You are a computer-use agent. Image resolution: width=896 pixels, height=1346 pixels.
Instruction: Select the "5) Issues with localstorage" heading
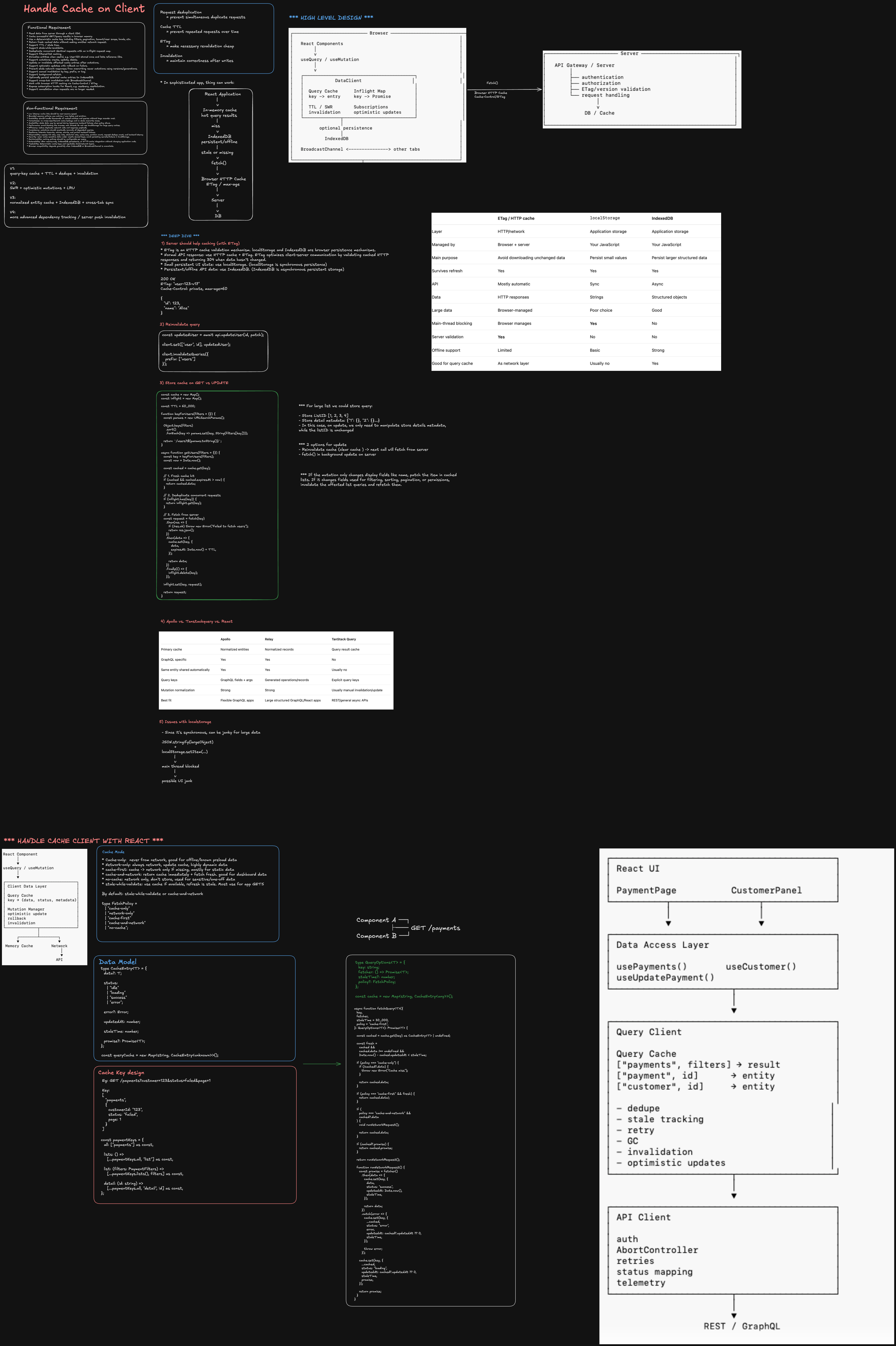point(185,722)
